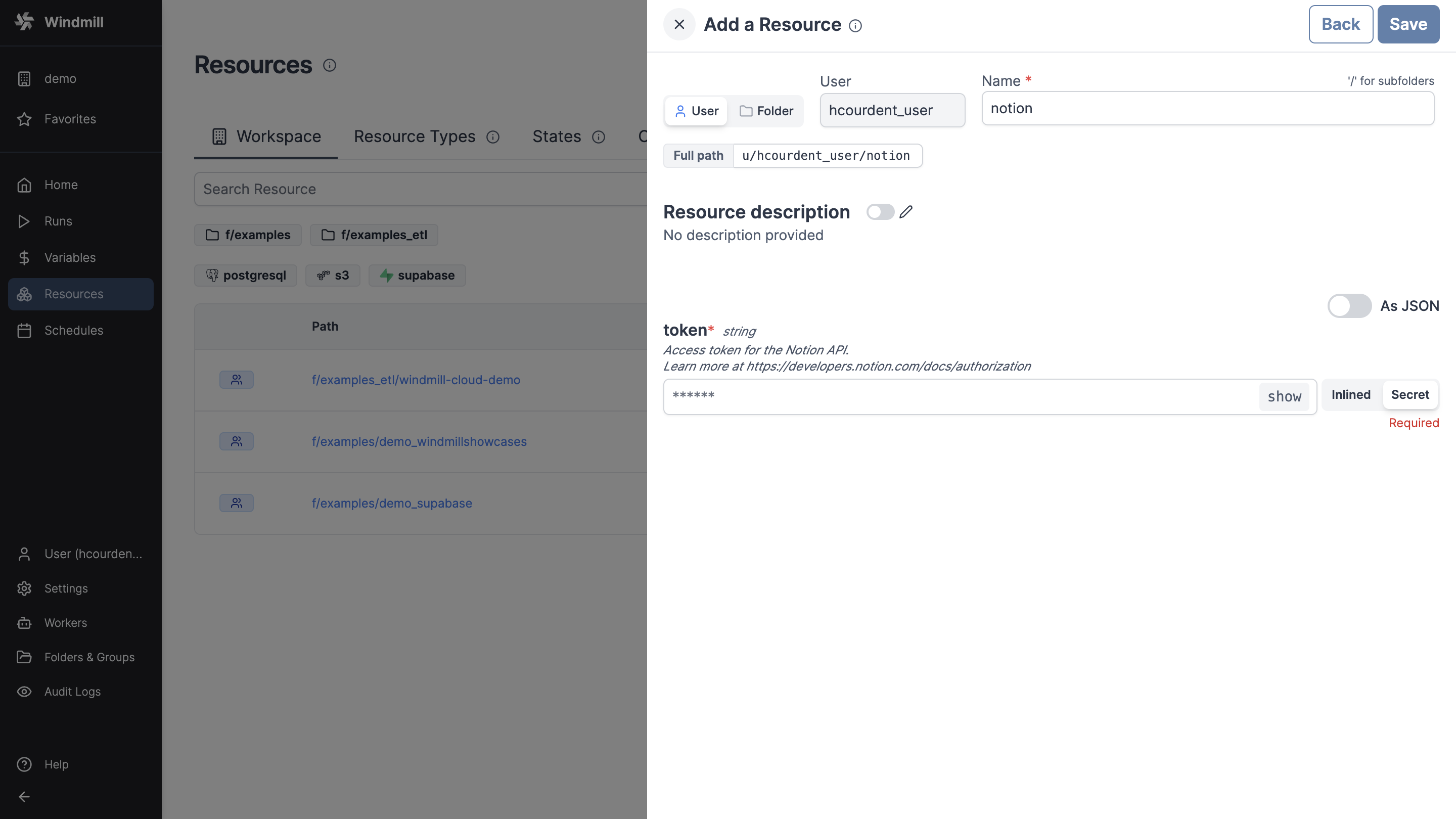Select Folder as the owner type

tap(766, 111)
